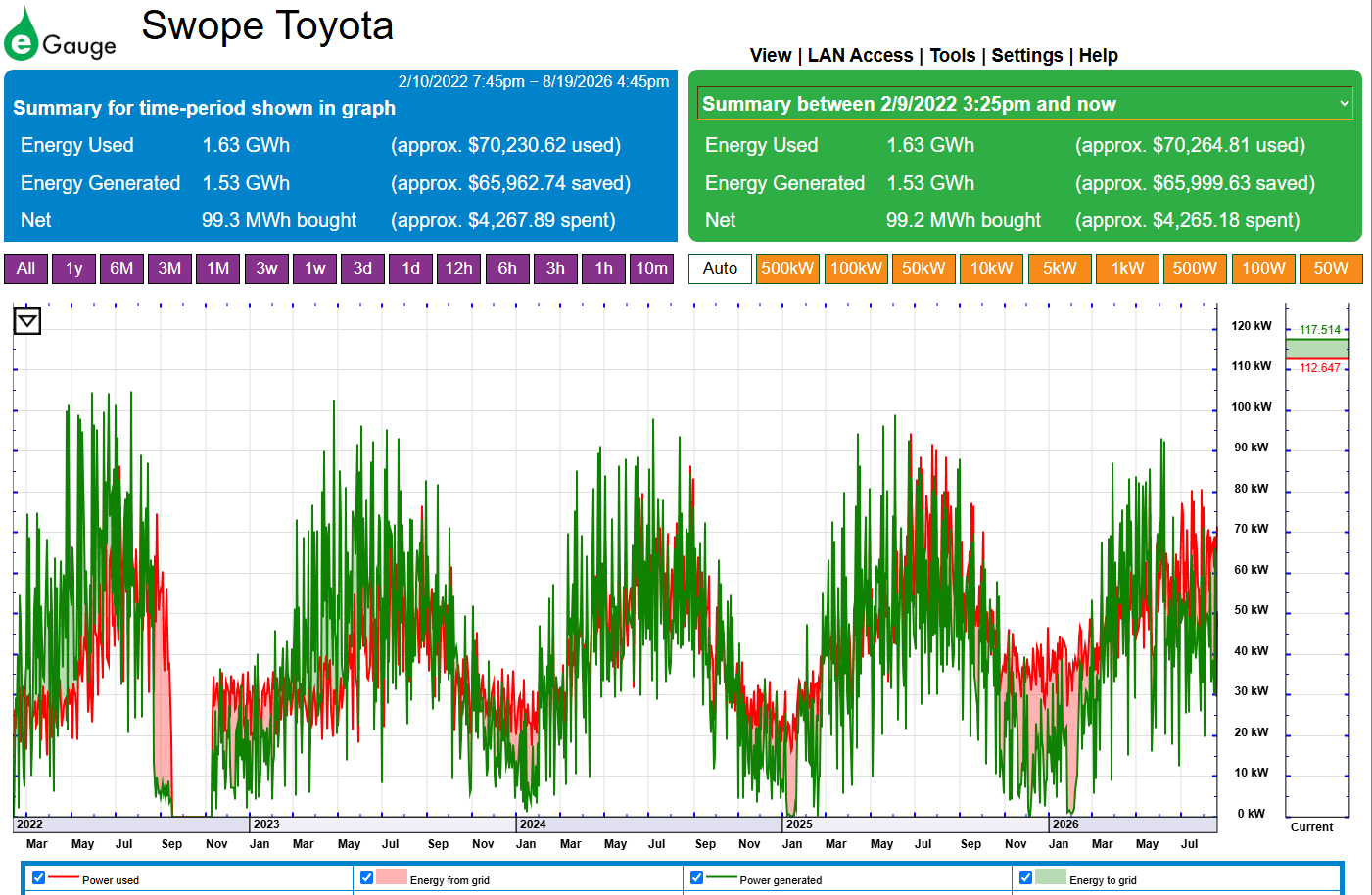The width and height of the screenshot is (1372, 895).
Task: Click the date range text above blue summary
Action: 534,81
